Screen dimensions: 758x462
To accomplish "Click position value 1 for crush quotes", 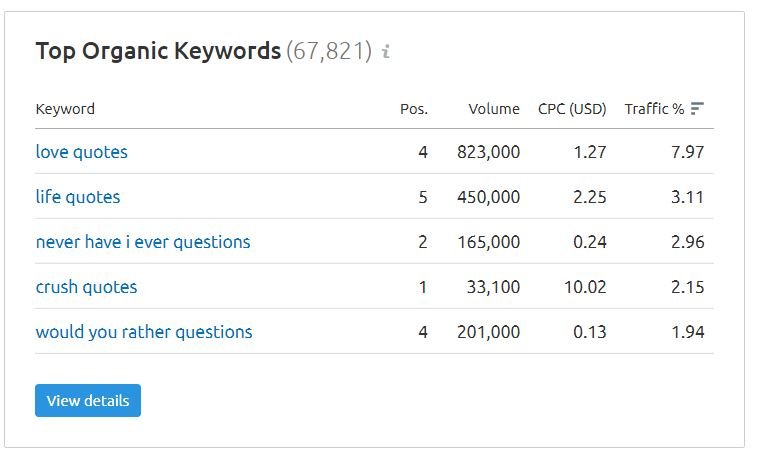I will (422, 287).
